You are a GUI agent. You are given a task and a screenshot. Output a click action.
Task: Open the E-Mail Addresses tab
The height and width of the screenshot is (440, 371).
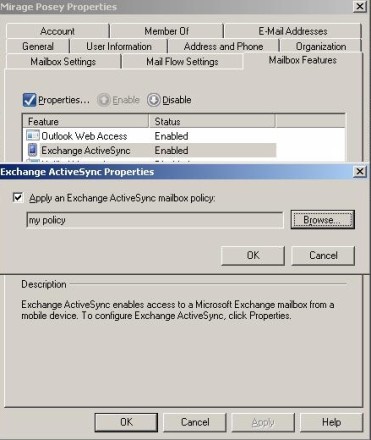293,31
